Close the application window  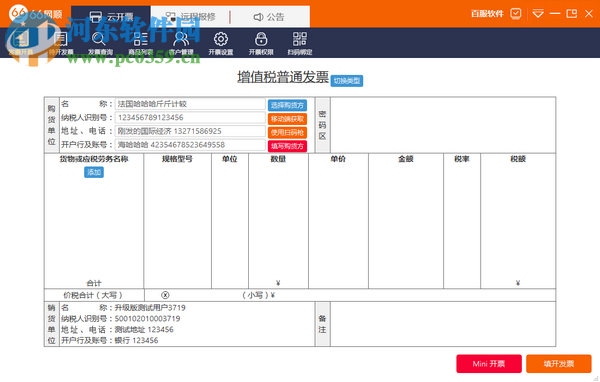[x=589, y=14]
